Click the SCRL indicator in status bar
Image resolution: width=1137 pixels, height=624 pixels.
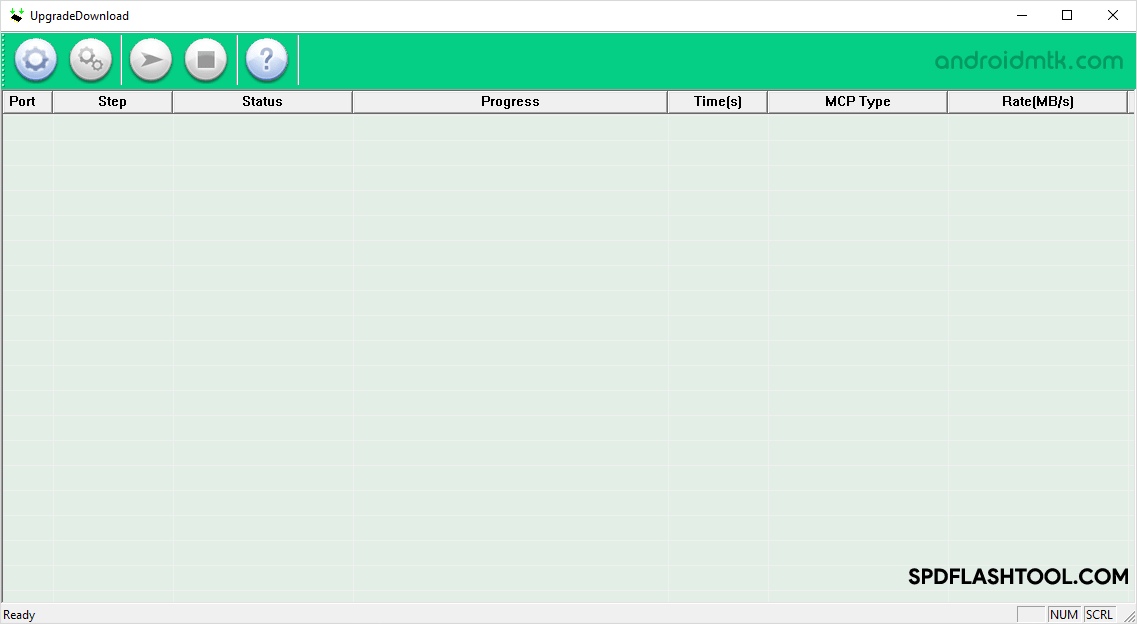coord(1099,615)
